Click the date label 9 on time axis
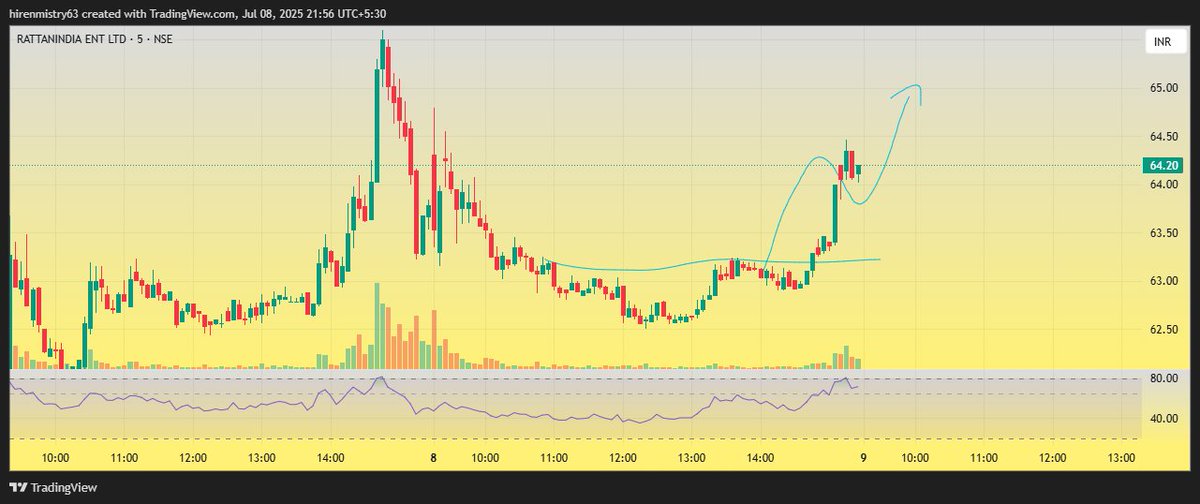This screenshot has height=504, width=1200. point(863,457)
